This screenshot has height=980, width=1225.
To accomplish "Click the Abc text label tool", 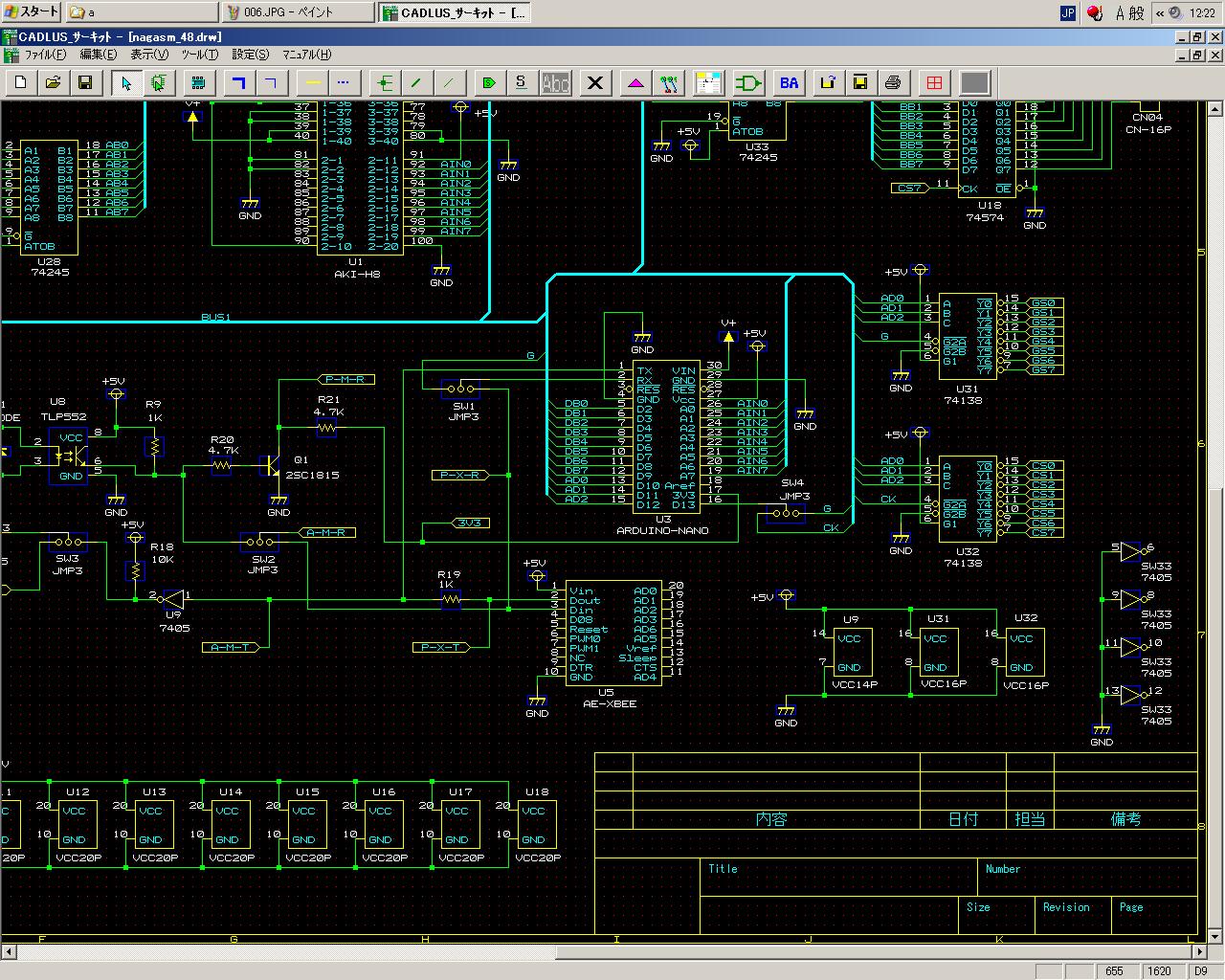I will coord(555,83).
